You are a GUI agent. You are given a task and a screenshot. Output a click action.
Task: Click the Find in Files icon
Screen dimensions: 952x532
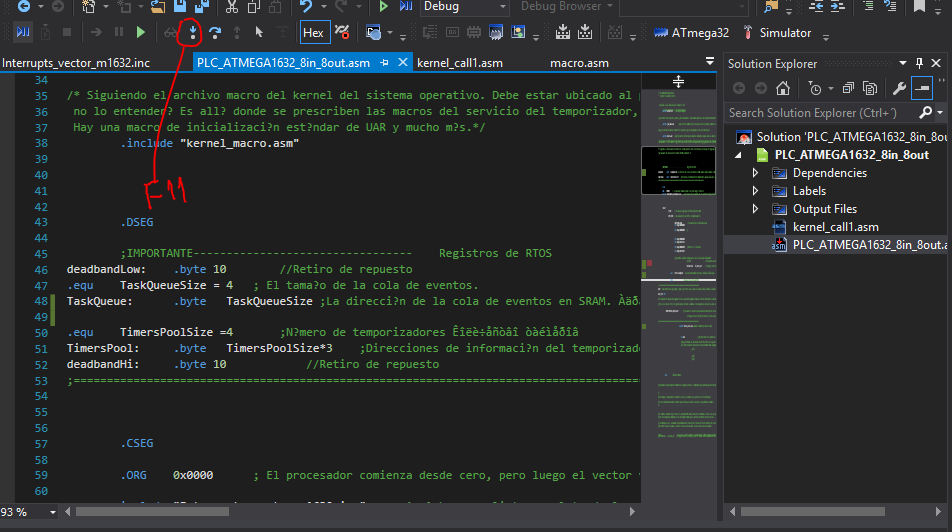[x=771, y=7]
